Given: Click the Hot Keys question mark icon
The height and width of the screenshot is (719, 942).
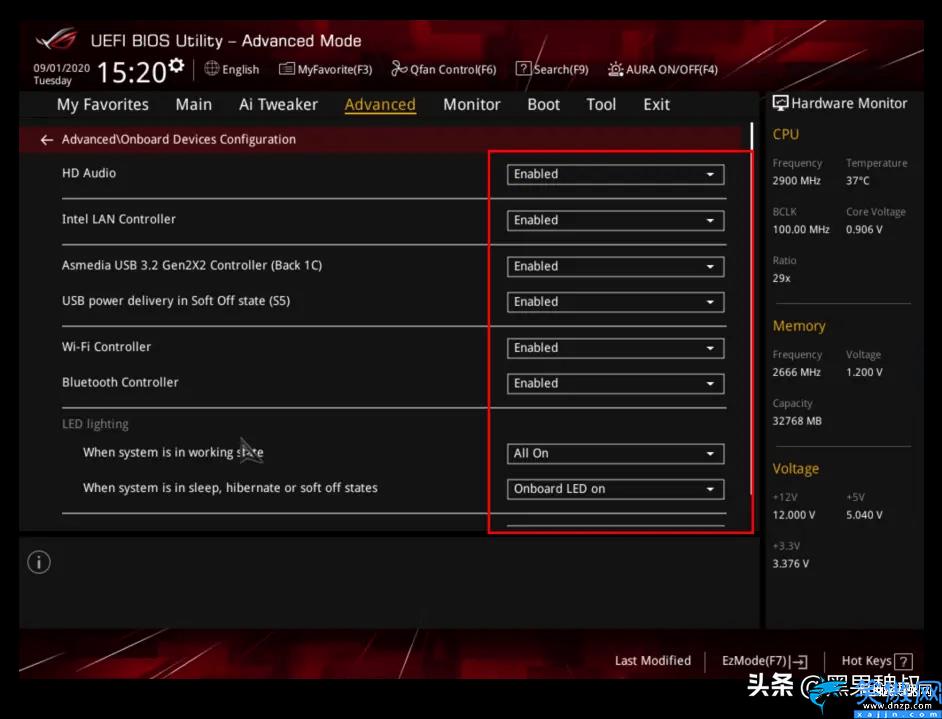Looking at the screenshot, I should [x=903, y=662].
